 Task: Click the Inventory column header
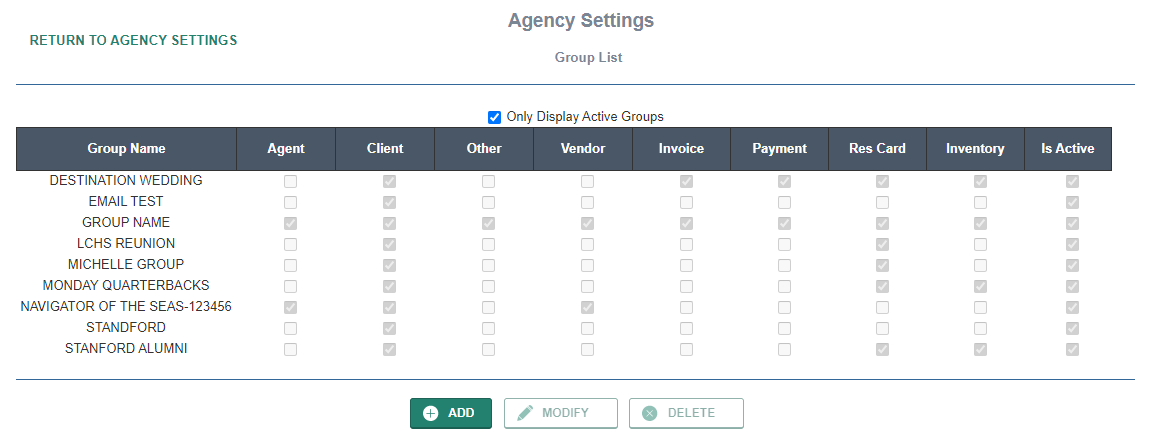tap(975, 149)
